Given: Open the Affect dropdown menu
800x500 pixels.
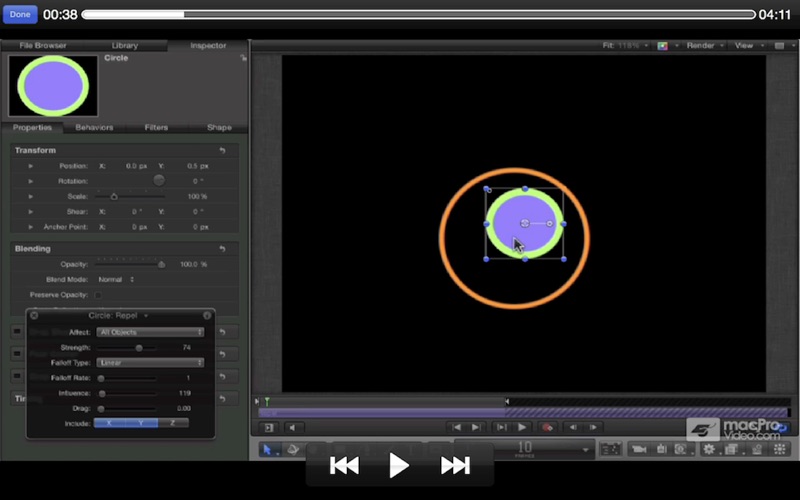Looking at the screenshot, I should pyautogui.click(x=150, y=332).
